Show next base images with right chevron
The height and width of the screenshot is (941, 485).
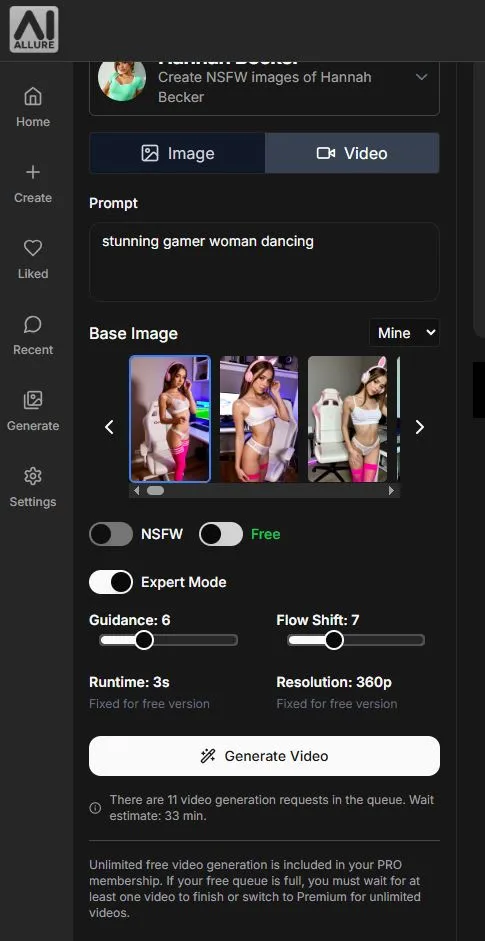click(x=420, y=427)
